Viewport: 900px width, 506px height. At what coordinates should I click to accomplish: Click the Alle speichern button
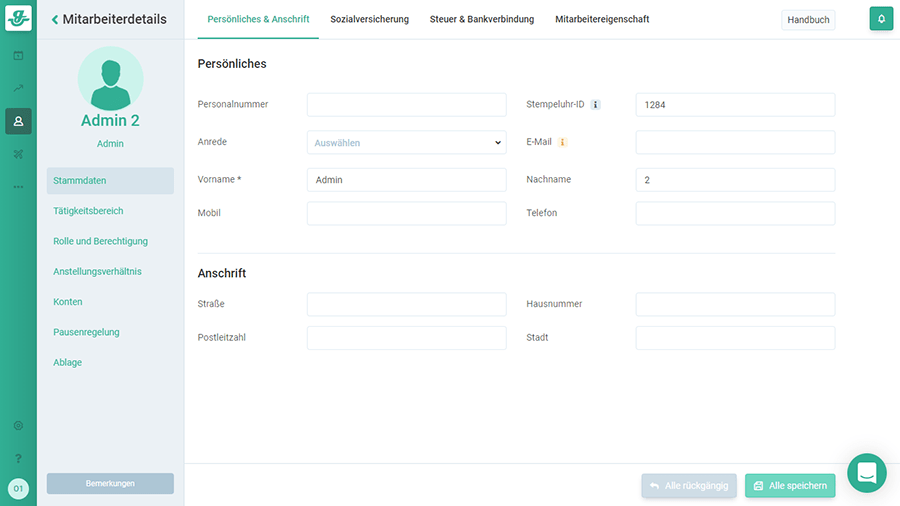[789, 486]
